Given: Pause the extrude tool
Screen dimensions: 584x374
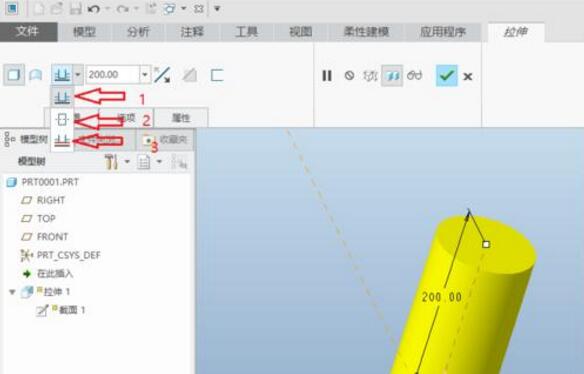Looking at the screenshot, I should [x=327, y=76].
